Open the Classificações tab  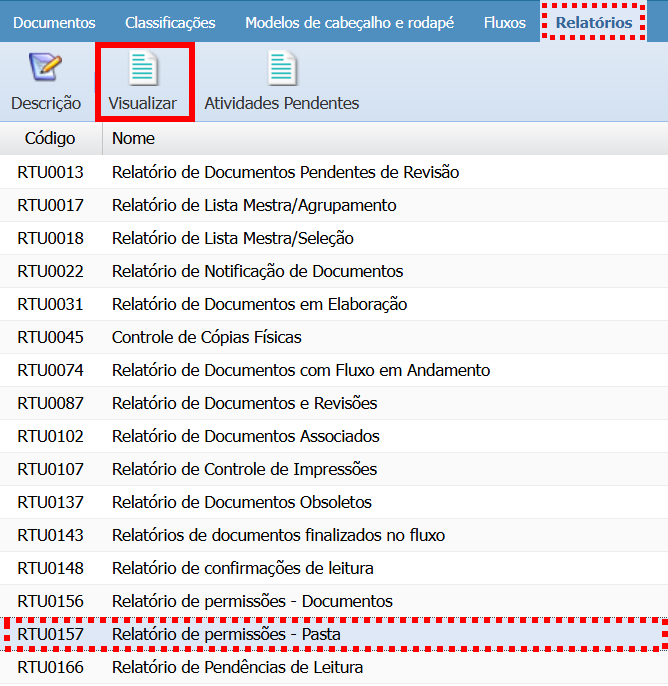point(170,22)
